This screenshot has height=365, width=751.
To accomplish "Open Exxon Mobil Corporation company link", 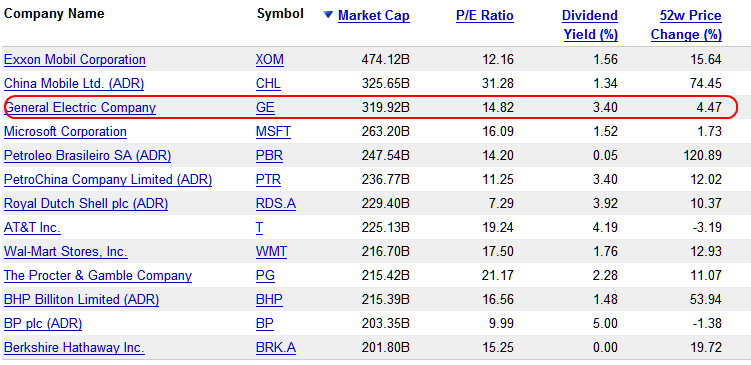I will coord(75,59).
